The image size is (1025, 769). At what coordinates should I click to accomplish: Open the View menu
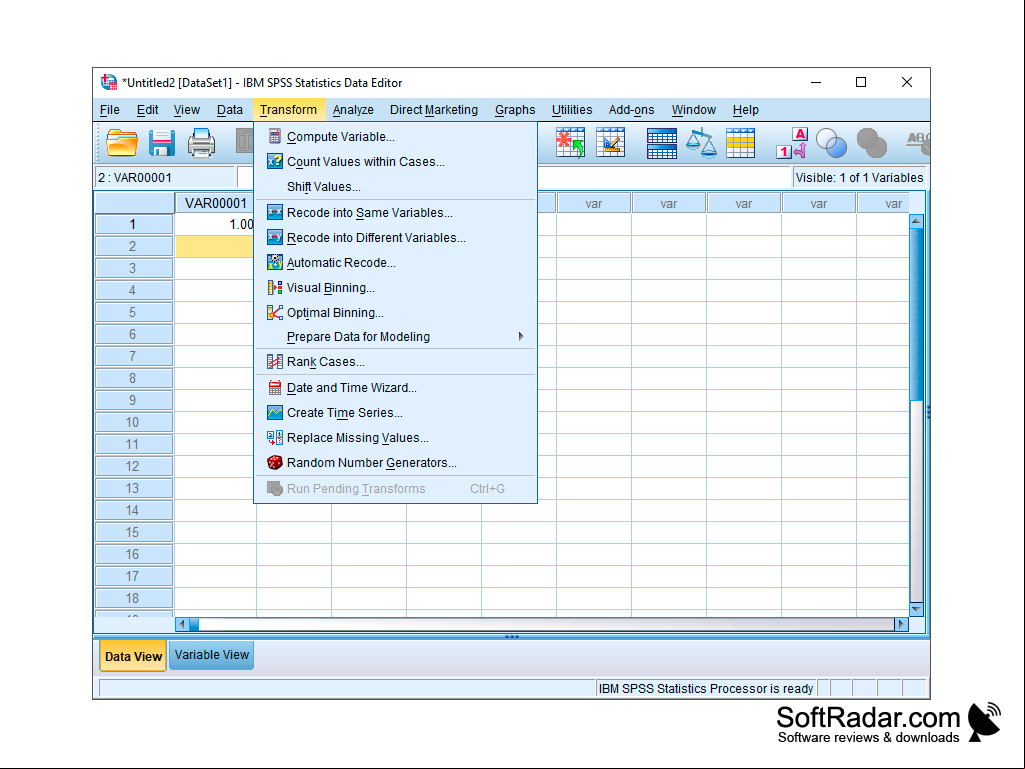click(x=186, y=110)
